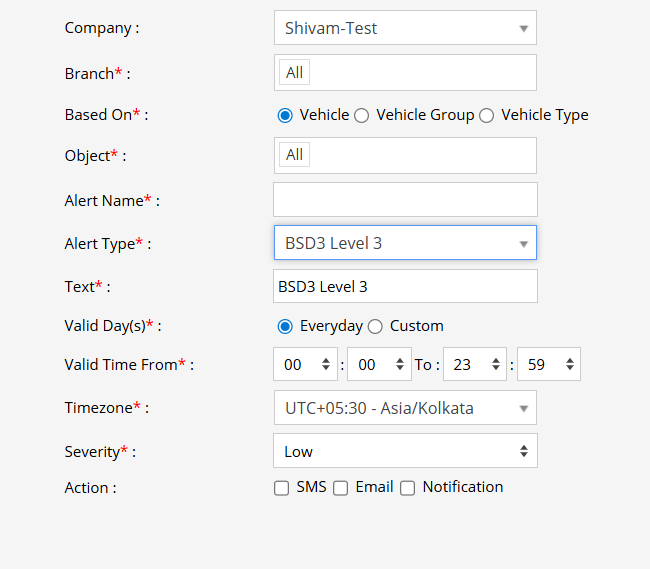Tick the Email action checkbox
This screenshot has width=650, height=569.
coord(341,488)
